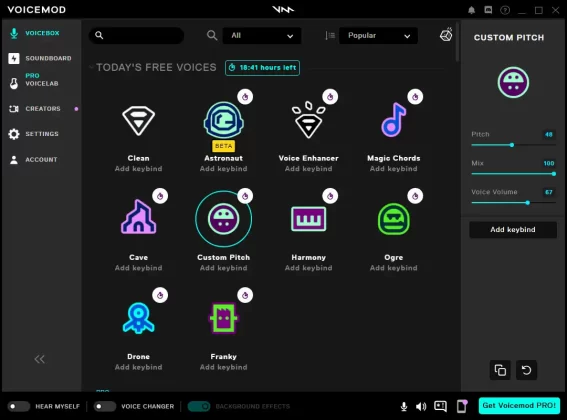Click into the voice search field
The height and width of the screenshot is (420, 567).
pyautogui.click(x=136, y=35)
